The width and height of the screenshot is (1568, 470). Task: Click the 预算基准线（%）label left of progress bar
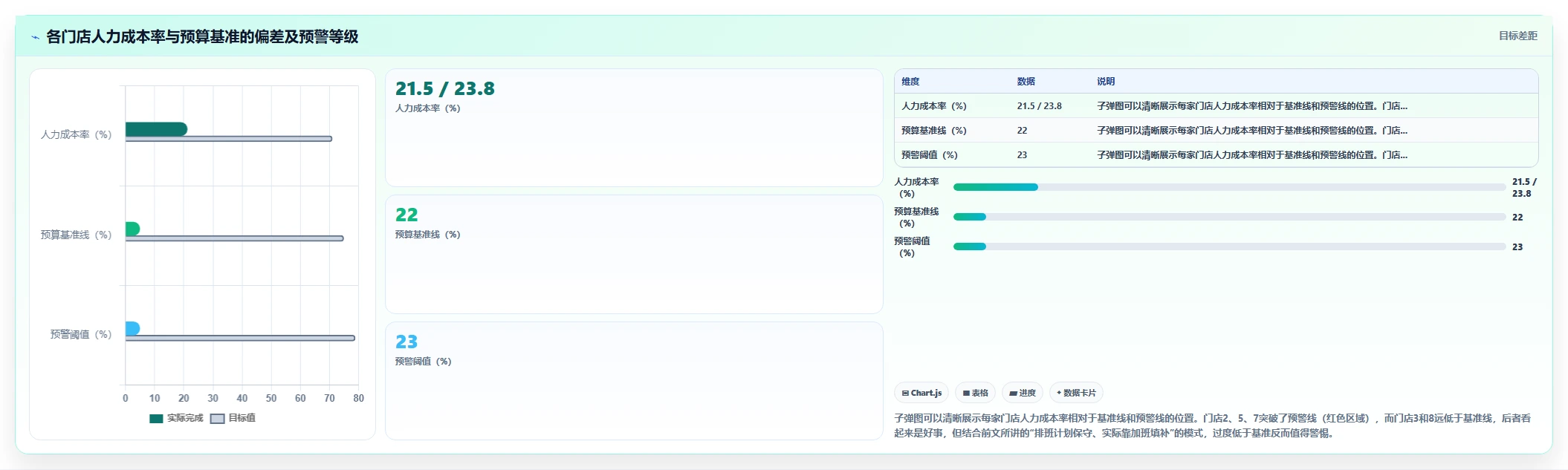(x=916, y=217)
